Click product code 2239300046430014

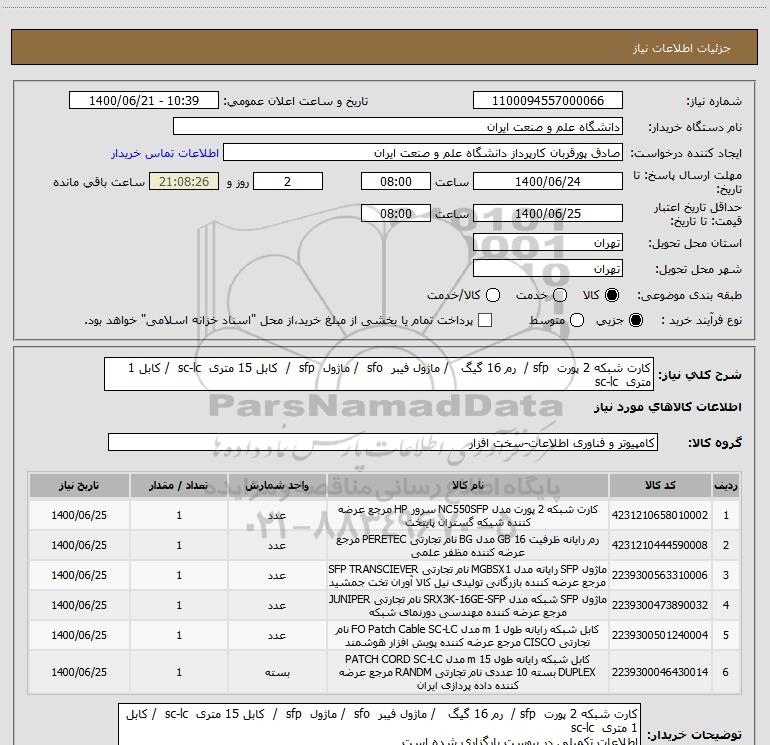(x=660, y=672)
